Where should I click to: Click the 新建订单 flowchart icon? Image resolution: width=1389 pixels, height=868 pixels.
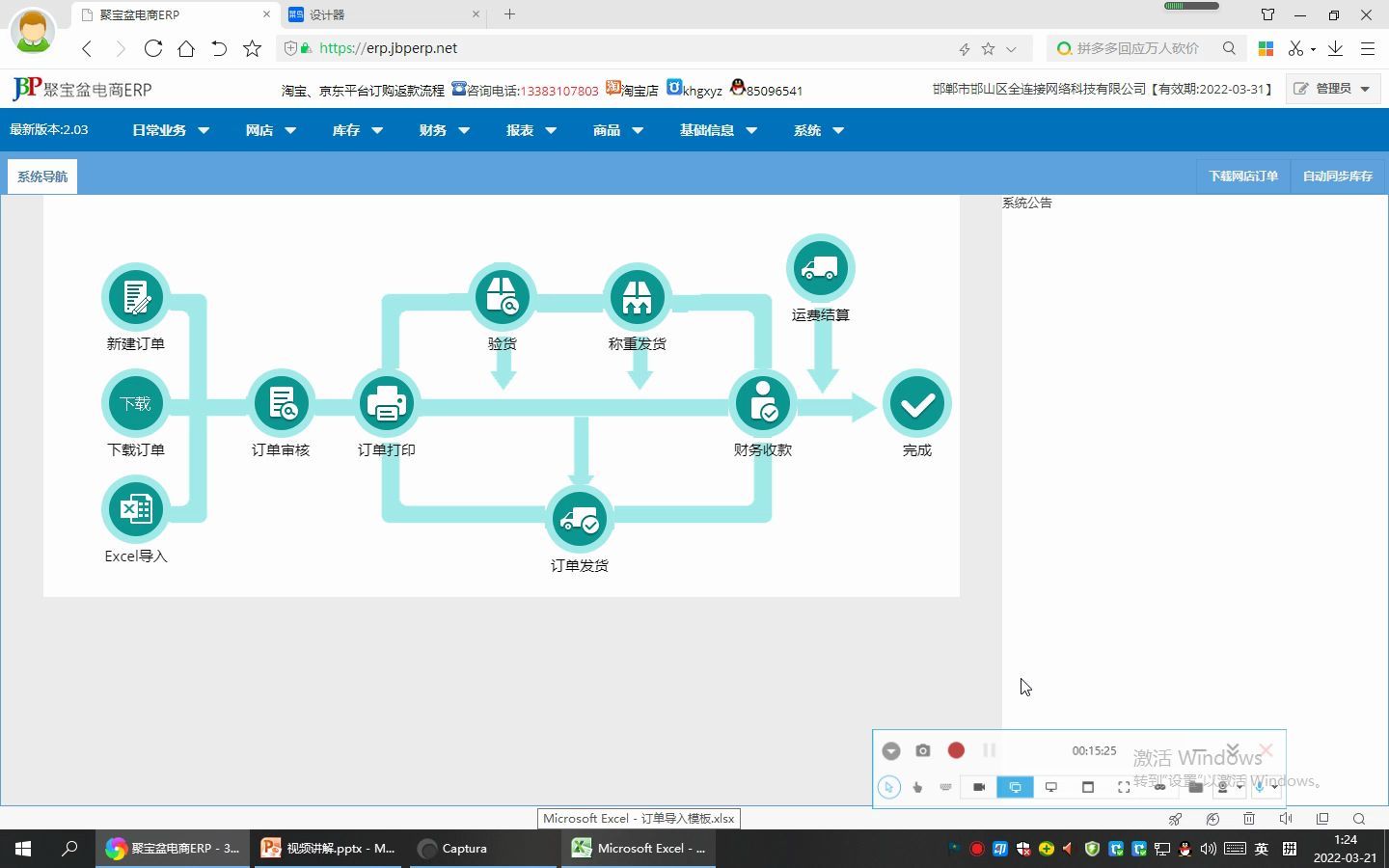pyautogui.click(x=135, y=297)
